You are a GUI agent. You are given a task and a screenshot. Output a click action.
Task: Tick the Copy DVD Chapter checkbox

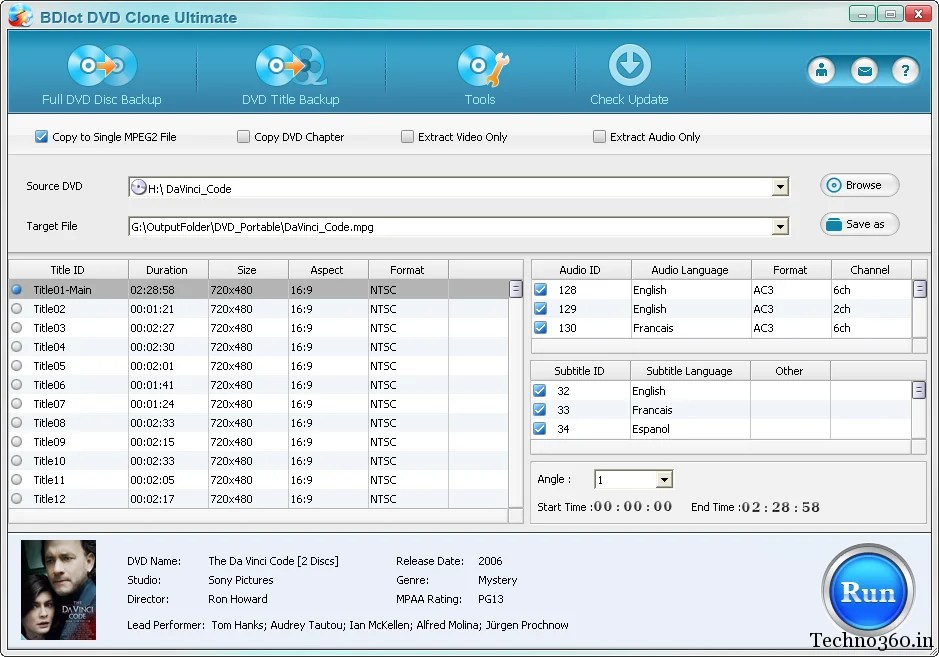click(x=243, y=137)
